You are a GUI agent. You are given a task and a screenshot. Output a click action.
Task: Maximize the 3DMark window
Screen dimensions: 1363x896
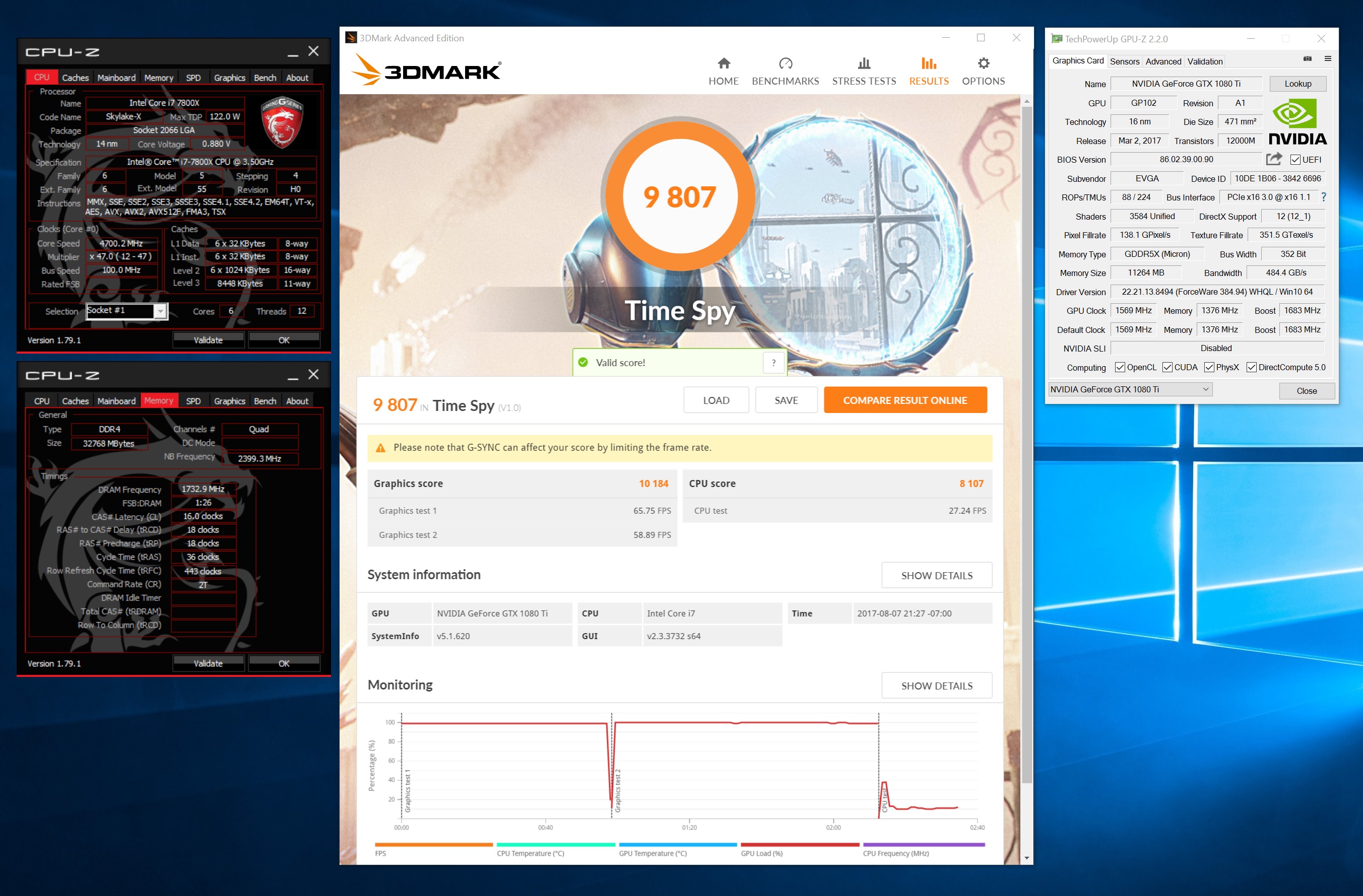[981, 38]
